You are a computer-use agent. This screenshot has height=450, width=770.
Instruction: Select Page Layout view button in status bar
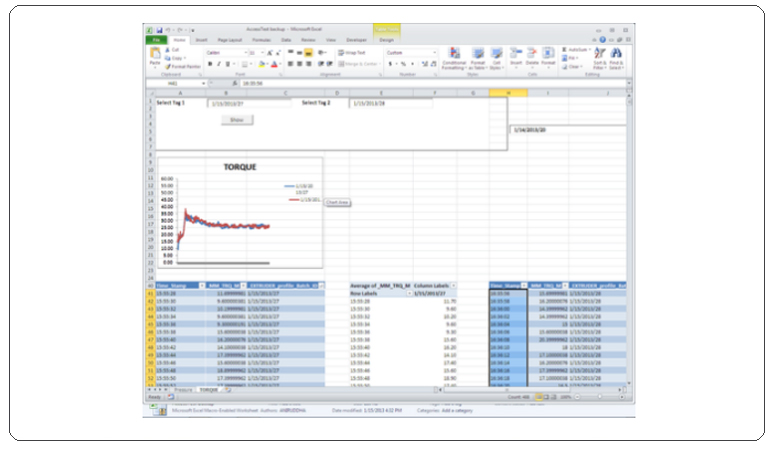point(546,397)
